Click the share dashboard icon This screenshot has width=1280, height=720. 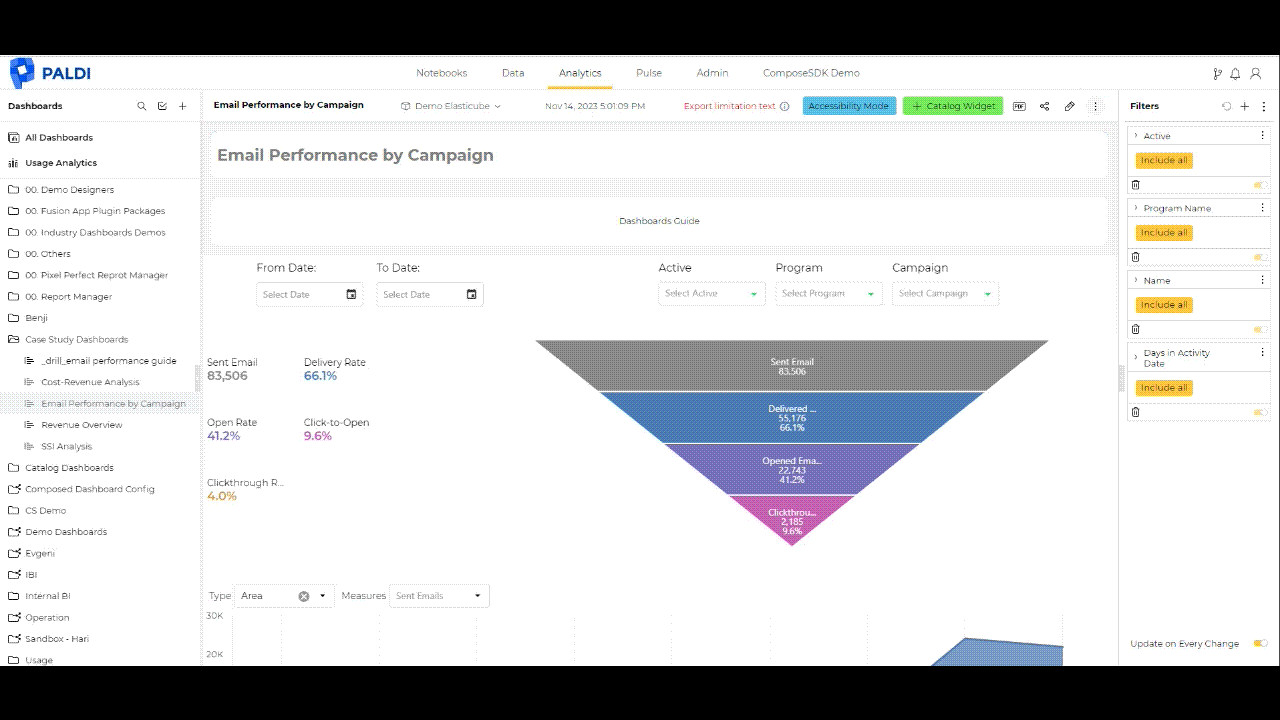[x=1044, y=106]
